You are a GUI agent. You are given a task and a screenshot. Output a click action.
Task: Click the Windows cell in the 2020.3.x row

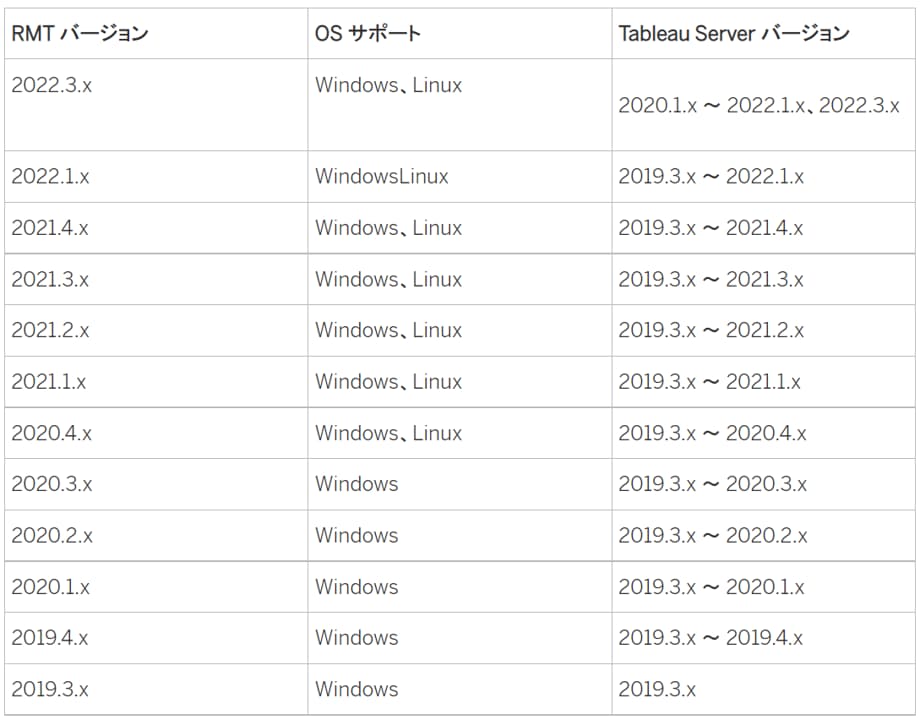(460, 484)
